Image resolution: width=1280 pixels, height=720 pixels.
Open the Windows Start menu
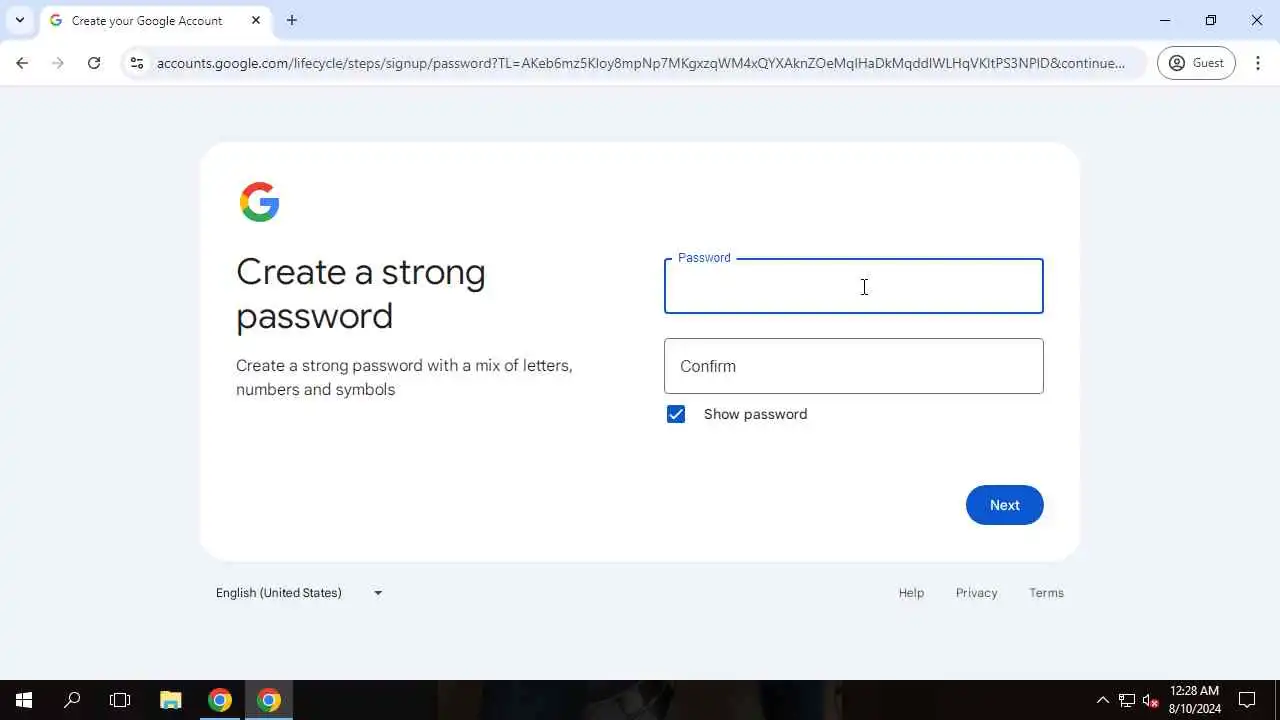(24, 700)
